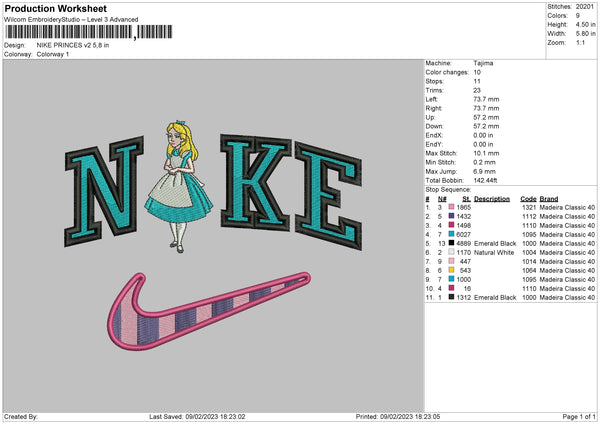Click the Stitches value 20201
Image resolution: width=600 pixels, height=424 pixels.
pos(585,7)
